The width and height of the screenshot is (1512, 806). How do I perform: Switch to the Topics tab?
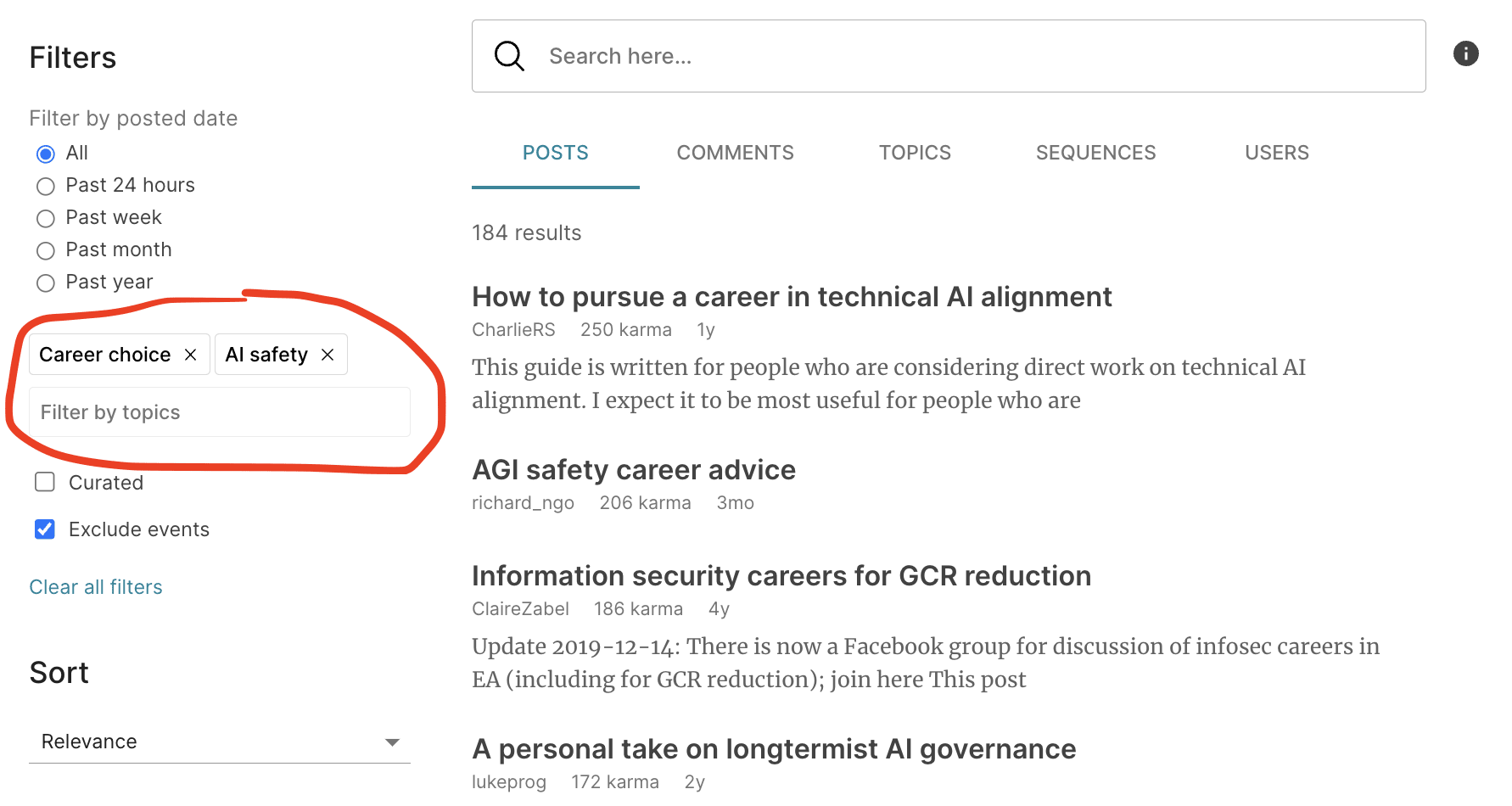click(915, 153)
